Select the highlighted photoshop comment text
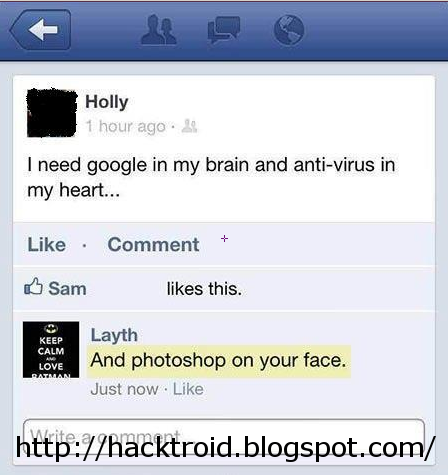This screenshot has height=475, width=448. 219,361
